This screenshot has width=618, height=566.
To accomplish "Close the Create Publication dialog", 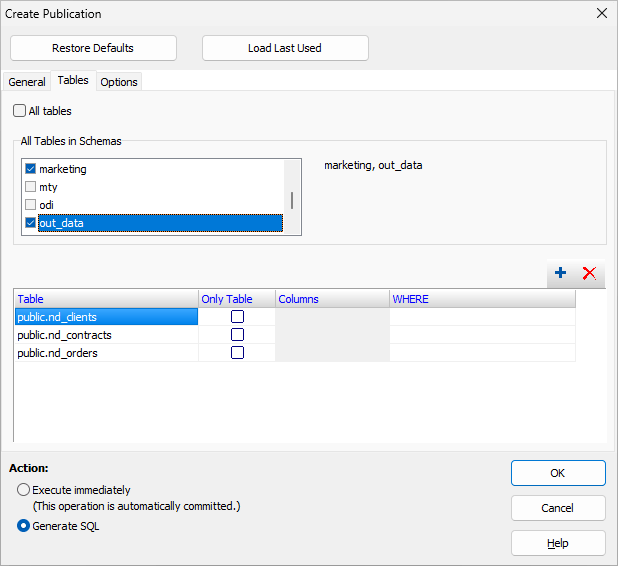I will pyautogui.click(x=601, y=13).
